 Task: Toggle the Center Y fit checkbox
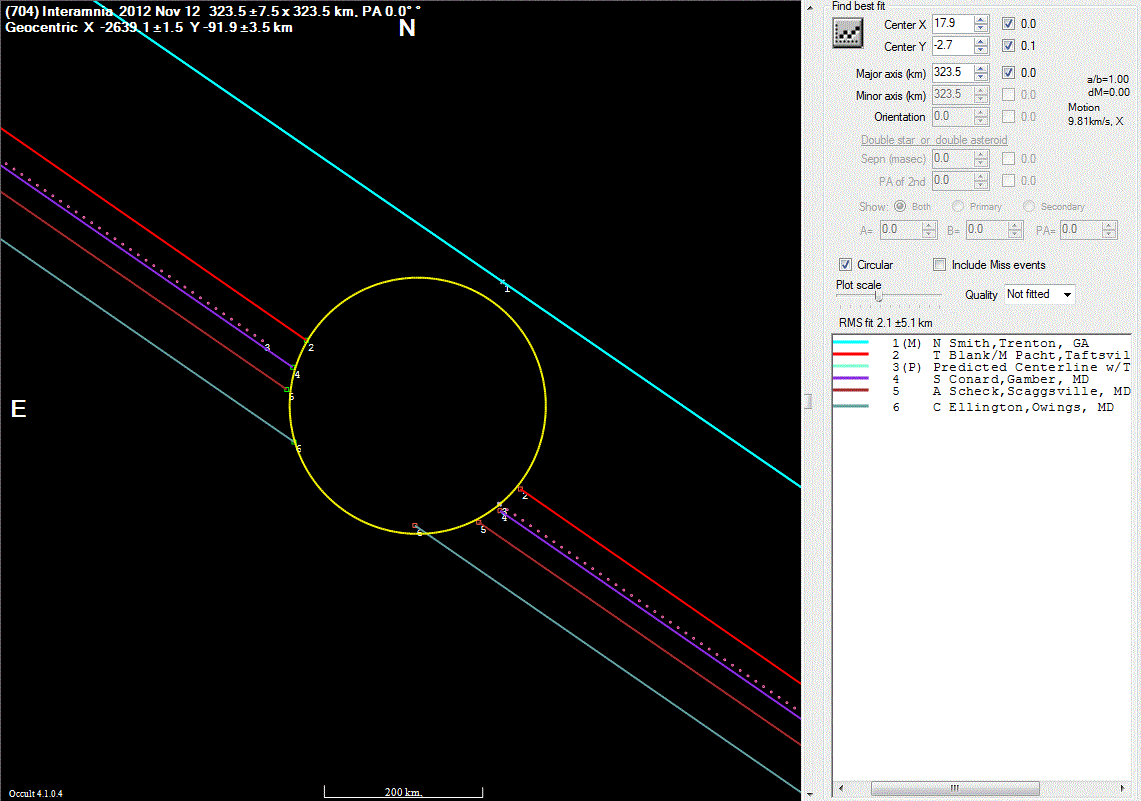coord(1009,46)
